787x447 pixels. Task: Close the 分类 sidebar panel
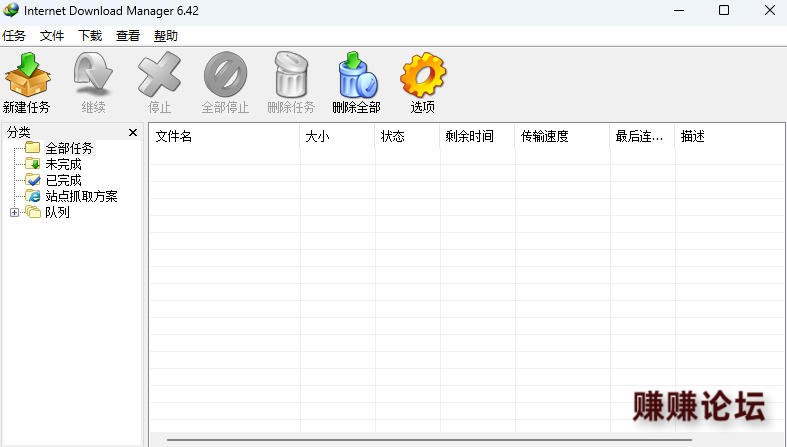click(133, 132)
